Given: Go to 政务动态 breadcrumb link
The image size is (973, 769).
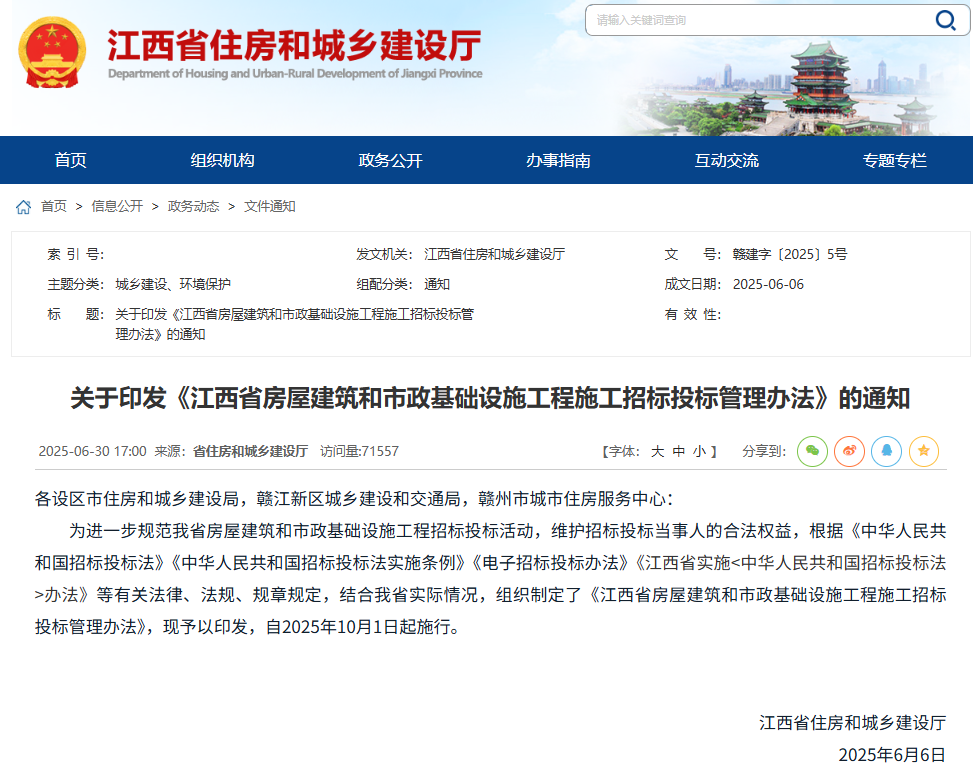Looking at the screenshot, I should [194, 206].
